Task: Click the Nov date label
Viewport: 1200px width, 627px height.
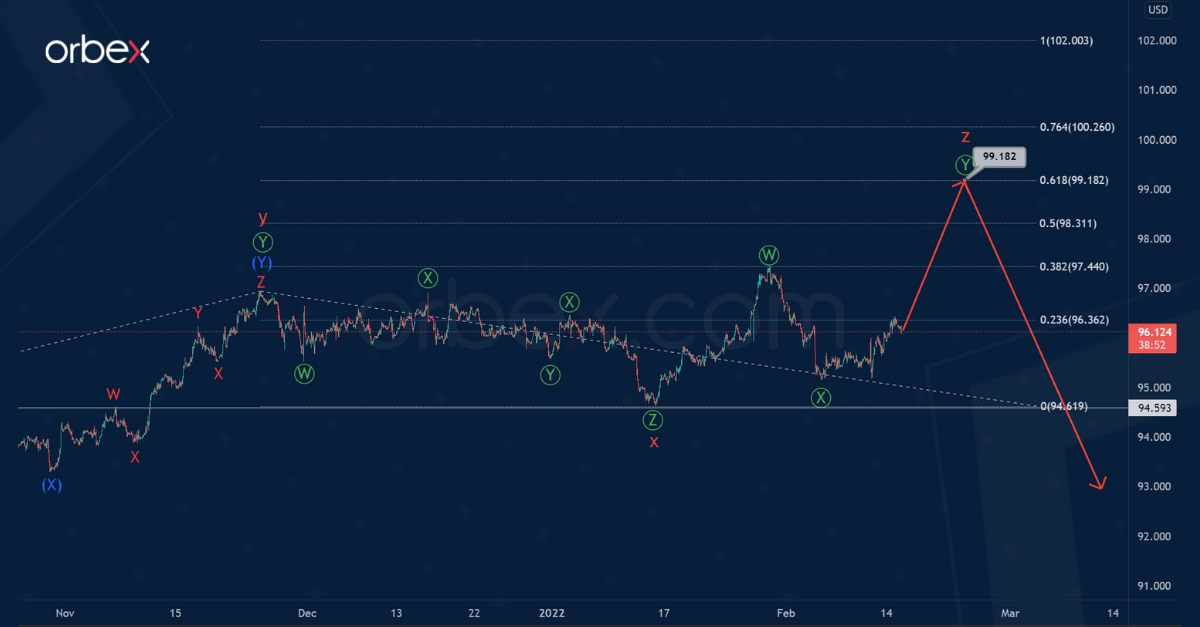Action: [x=66, y=612]
